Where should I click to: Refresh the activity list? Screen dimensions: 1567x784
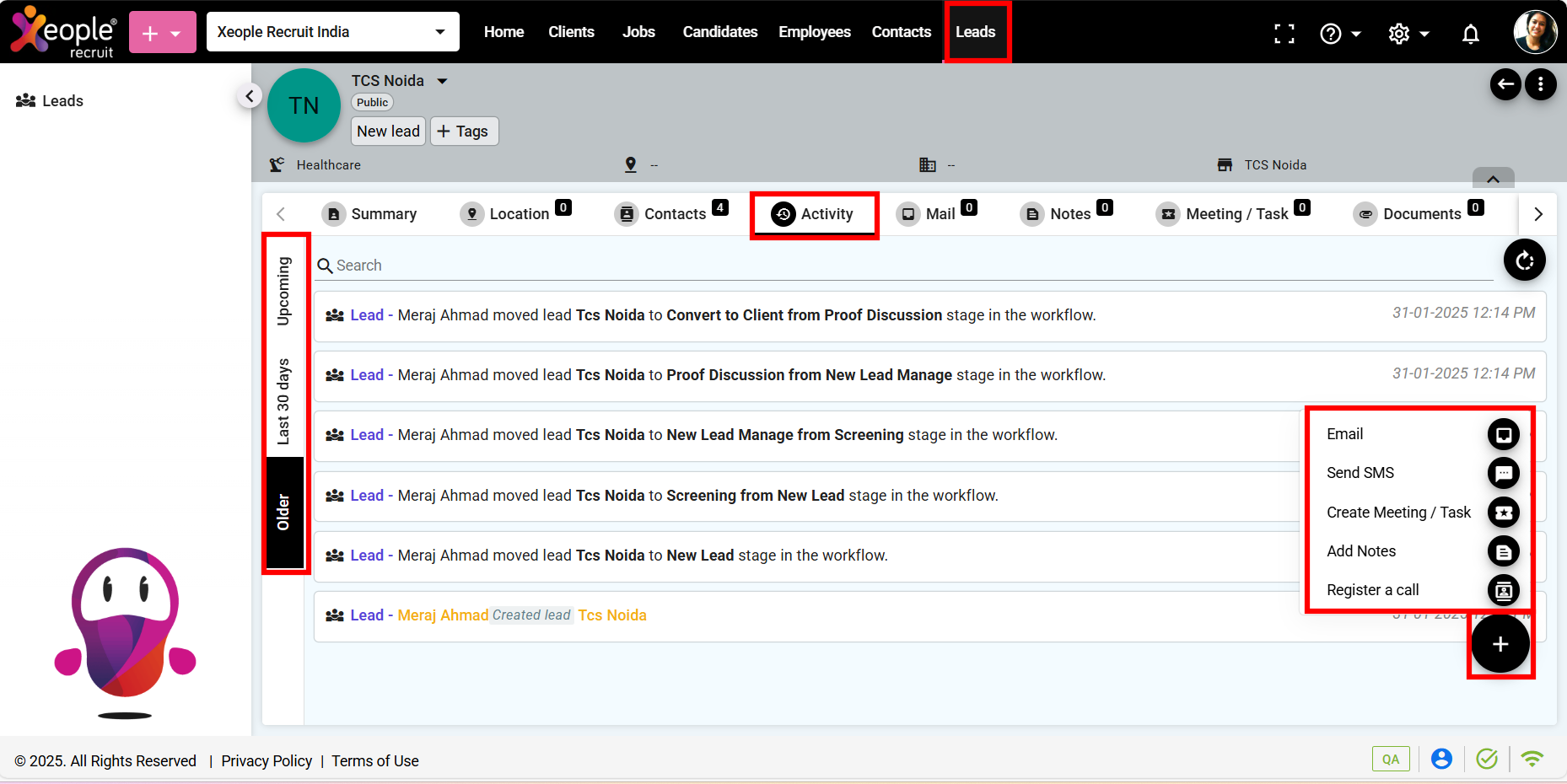[1525, 260]
